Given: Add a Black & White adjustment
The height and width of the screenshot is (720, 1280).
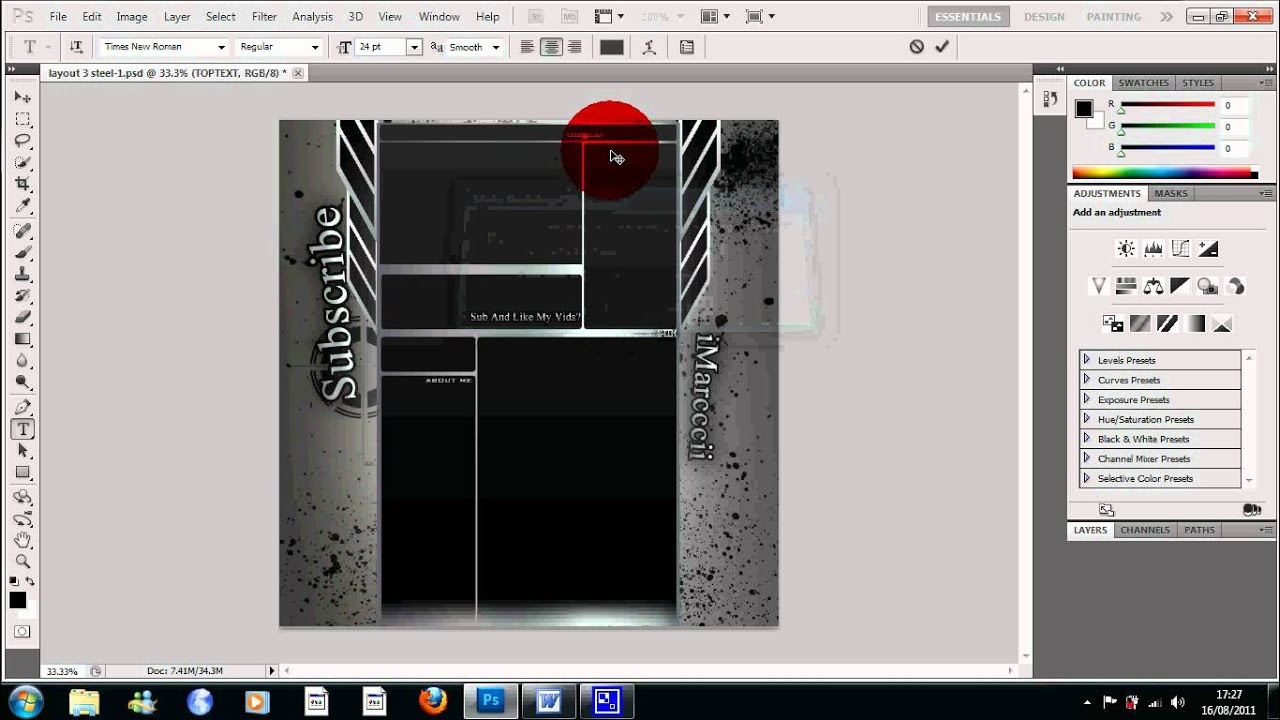Looking at the screenshot, I should 1180,287.
